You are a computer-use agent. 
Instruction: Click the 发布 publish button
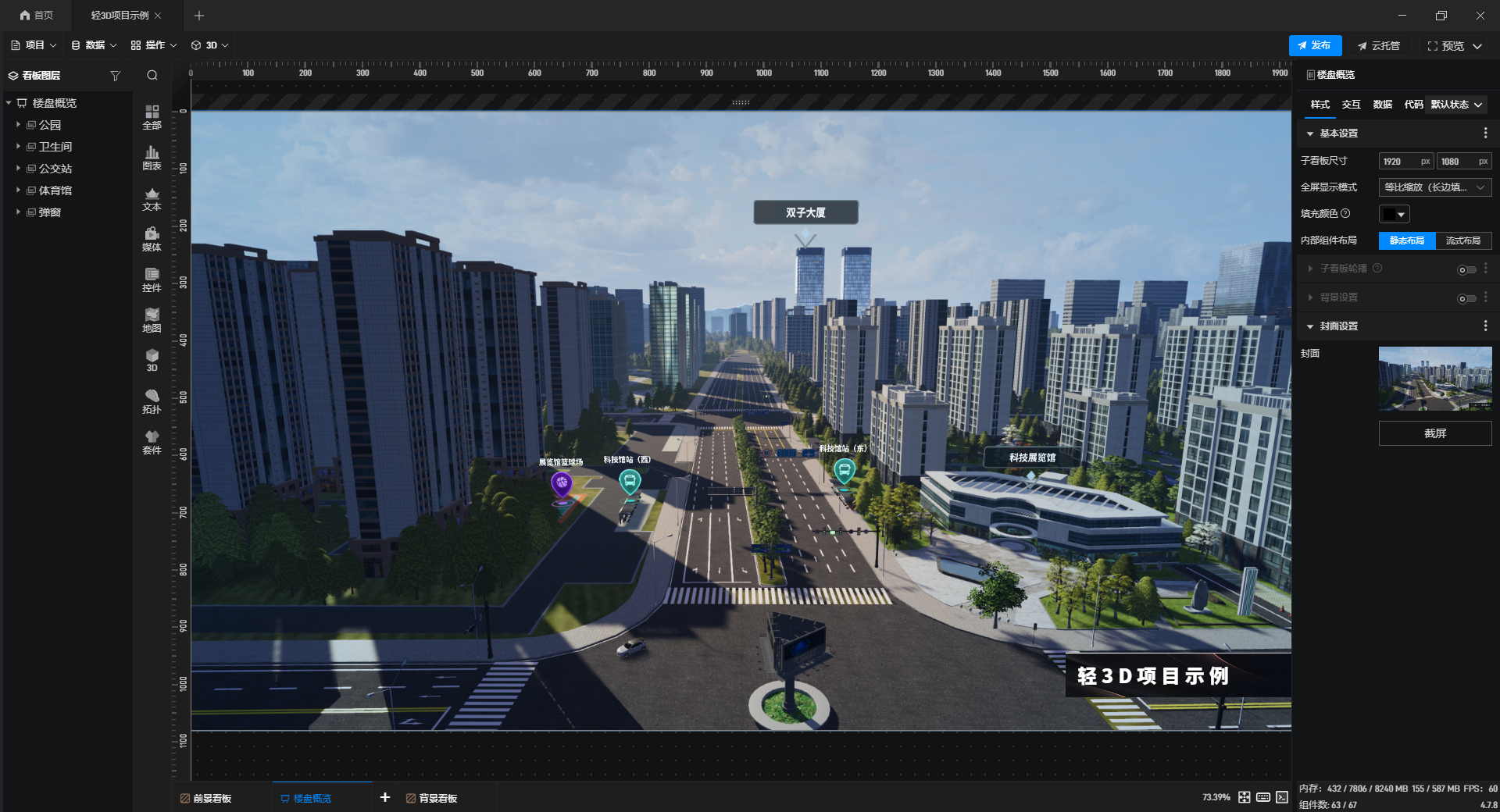(1315, 45)
